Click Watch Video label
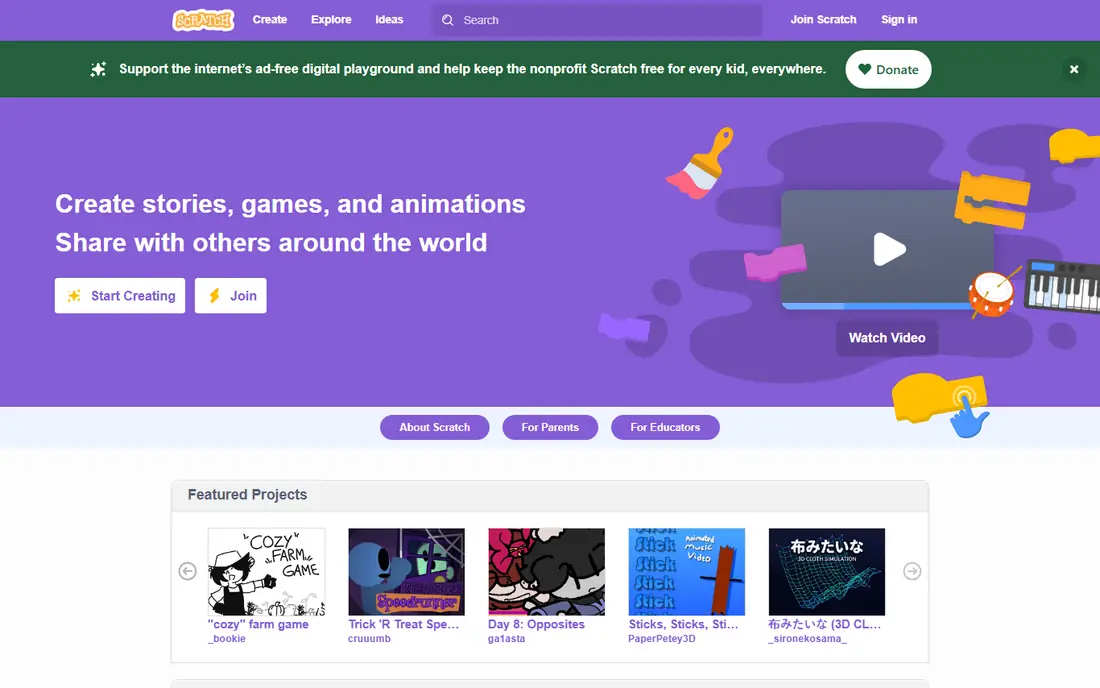This screenshot has width=1100, height=688. 887,337
